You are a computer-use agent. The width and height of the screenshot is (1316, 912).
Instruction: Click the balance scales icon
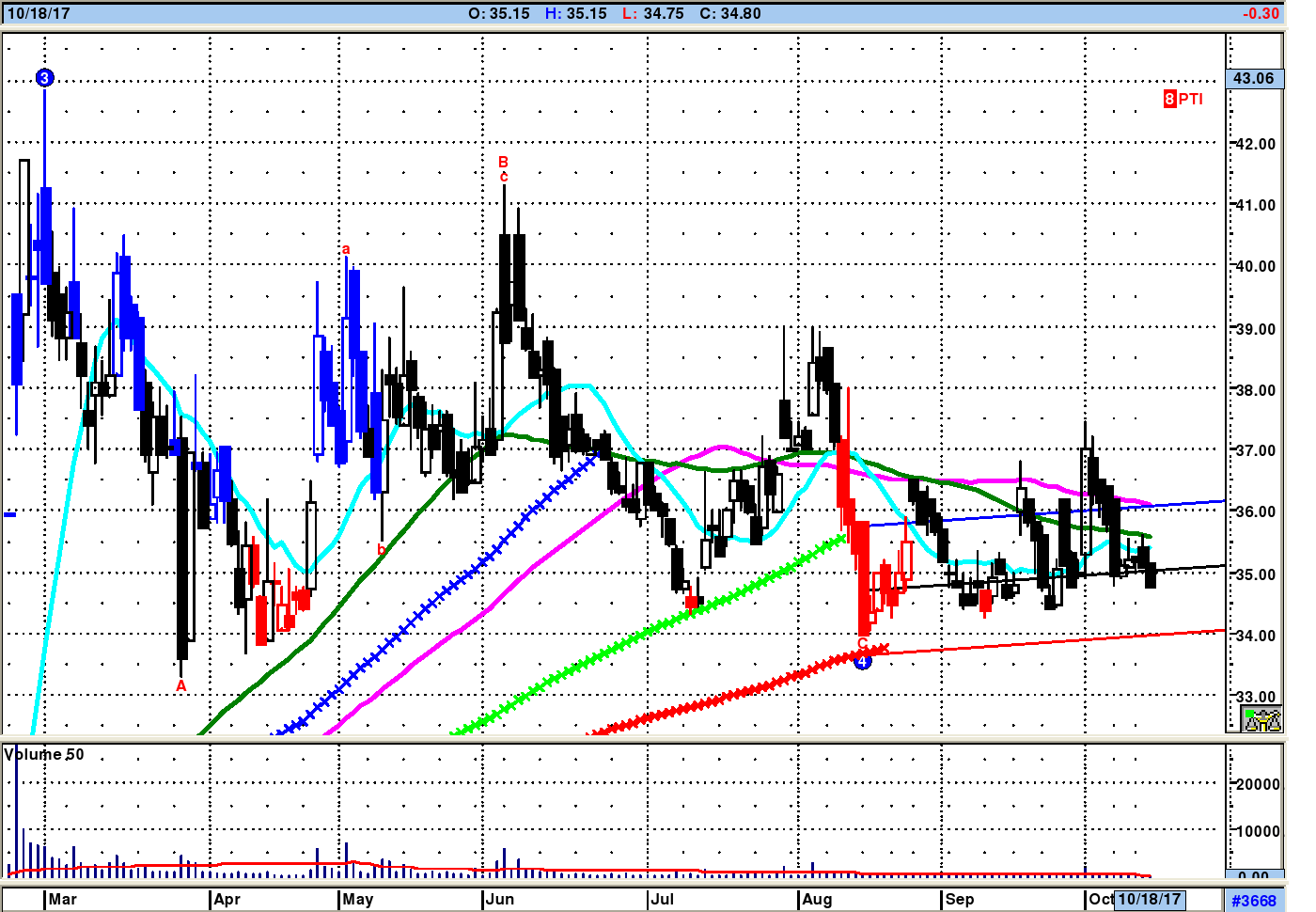click(1261, 720)
